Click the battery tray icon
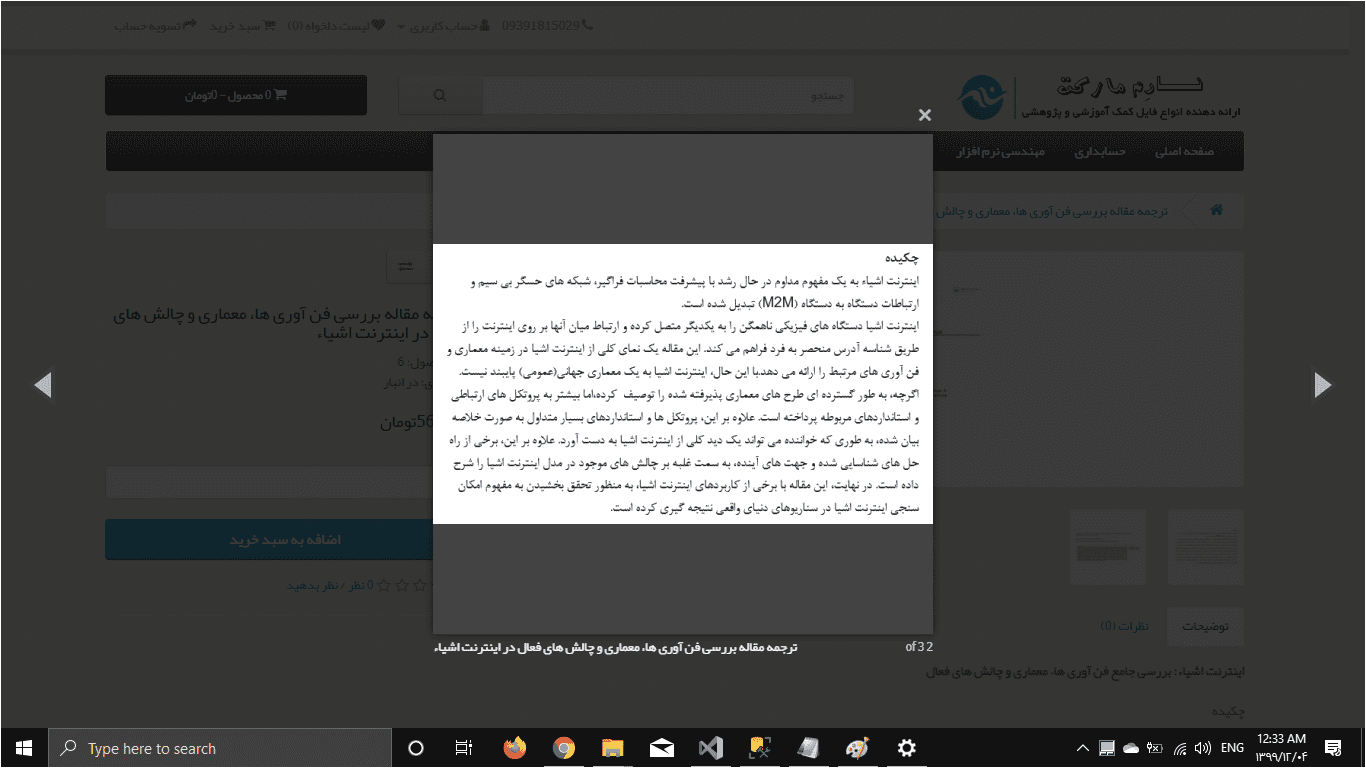Image resolution: width=1366 pixels, height=768 pixels. pos(1155,748)
